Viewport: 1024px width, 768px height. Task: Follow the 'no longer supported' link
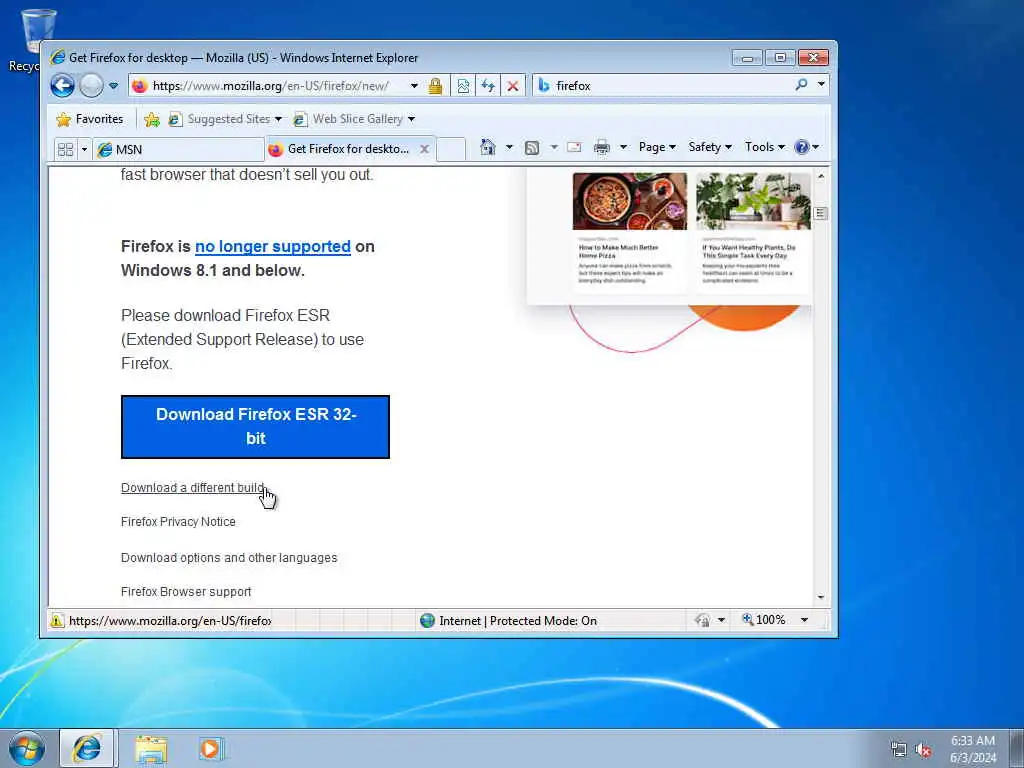(273, 246)
